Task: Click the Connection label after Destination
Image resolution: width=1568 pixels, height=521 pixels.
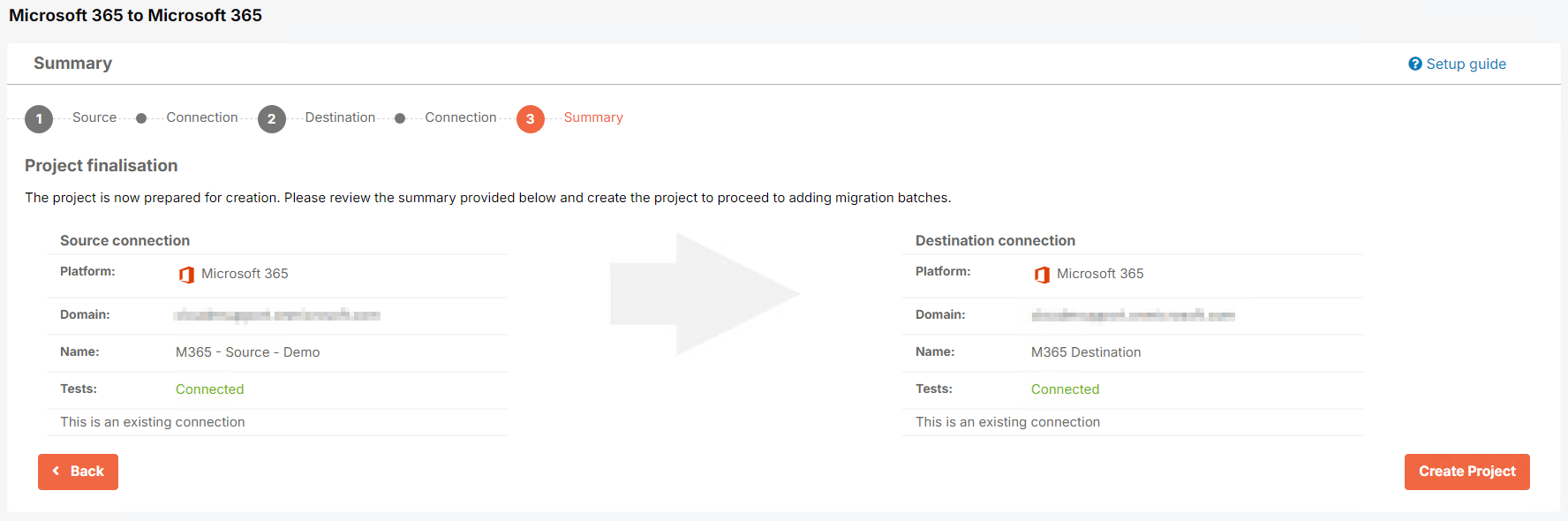Action: point(461,117)
